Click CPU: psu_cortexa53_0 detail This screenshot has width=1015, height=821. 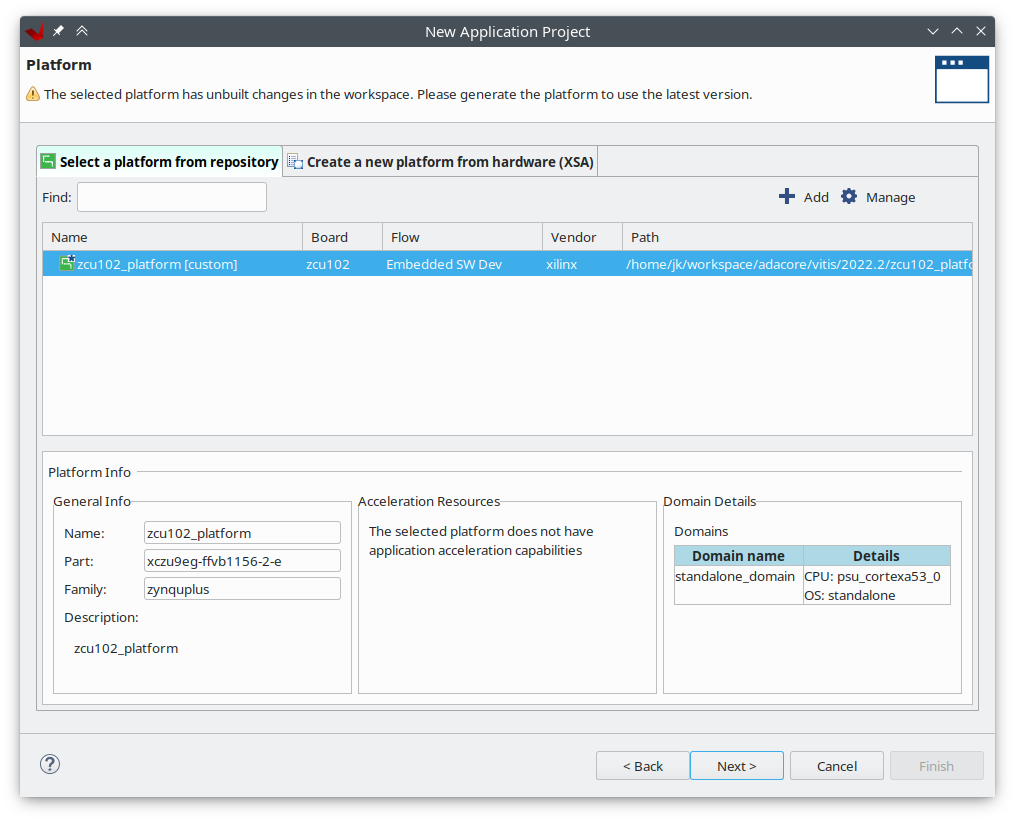coord(873,576)
